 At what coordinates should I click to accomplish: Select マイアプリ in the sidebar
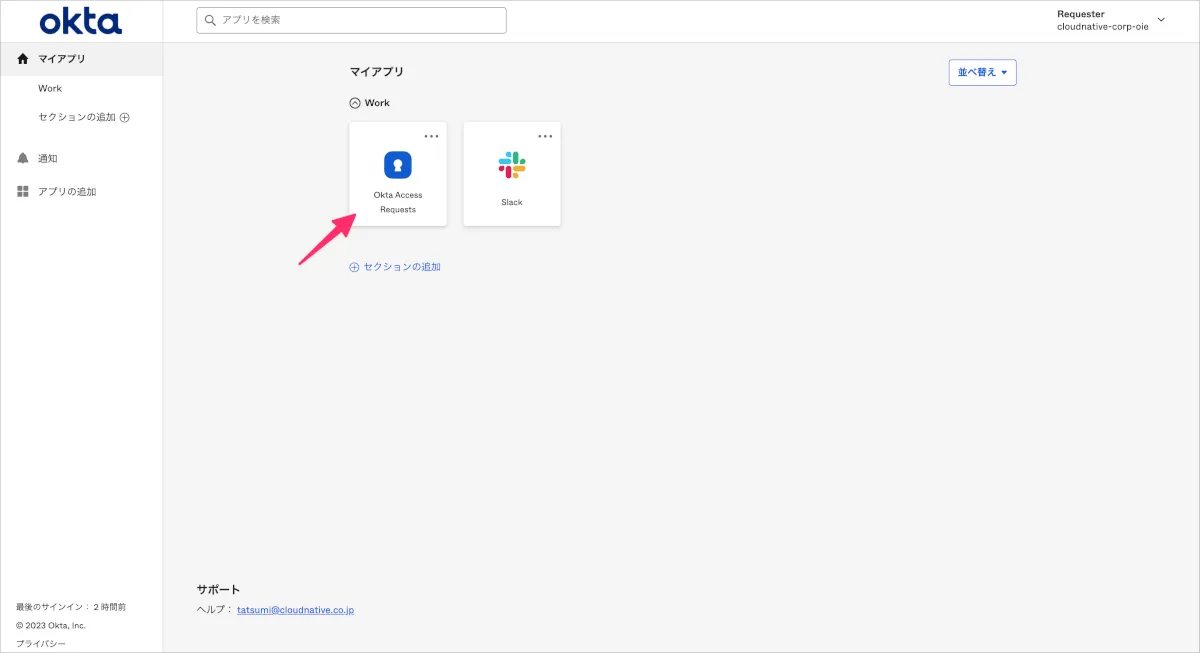[x=61, y=59]
